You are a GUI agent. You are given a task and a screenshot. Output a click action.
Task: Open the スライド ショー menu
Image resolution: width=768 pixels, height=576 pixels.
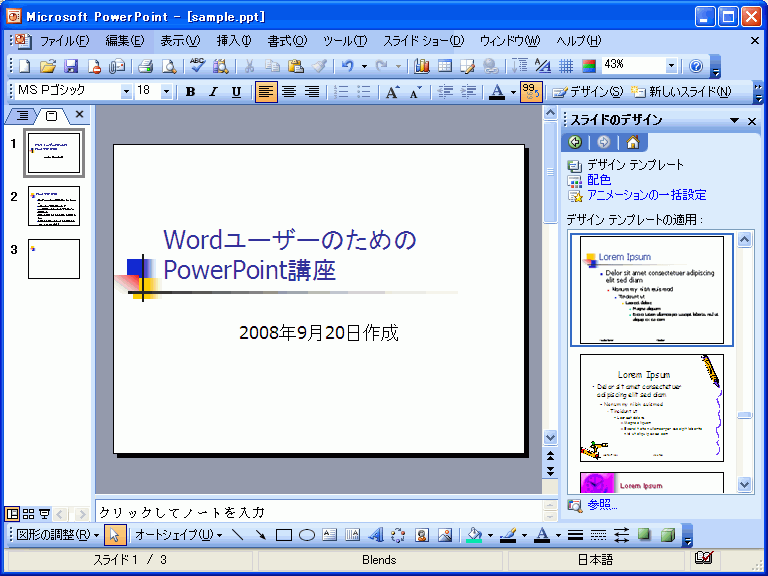[x=423, y=41]
